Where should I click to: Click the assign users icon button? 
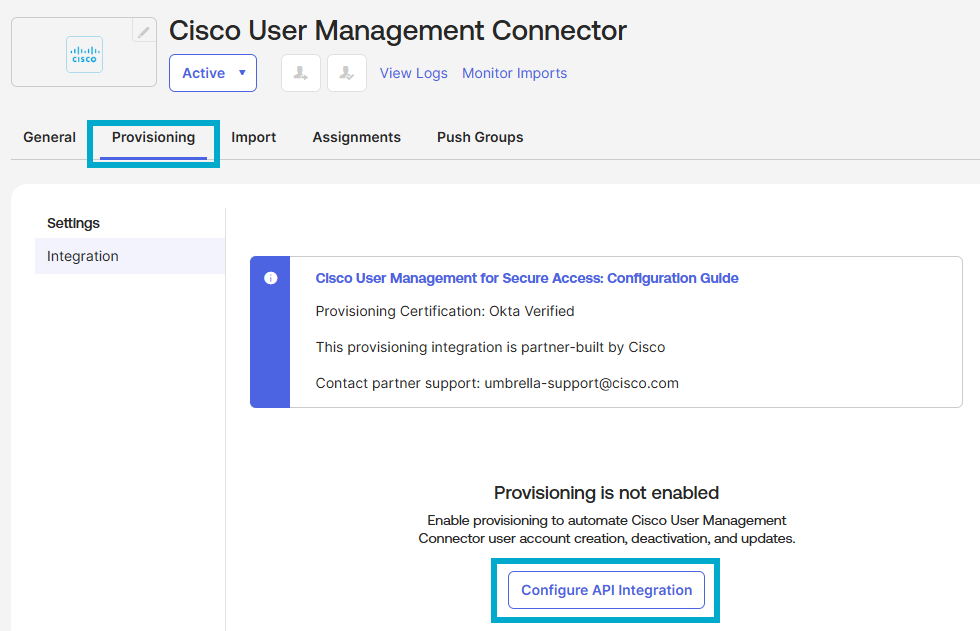[x=301, y=73]
